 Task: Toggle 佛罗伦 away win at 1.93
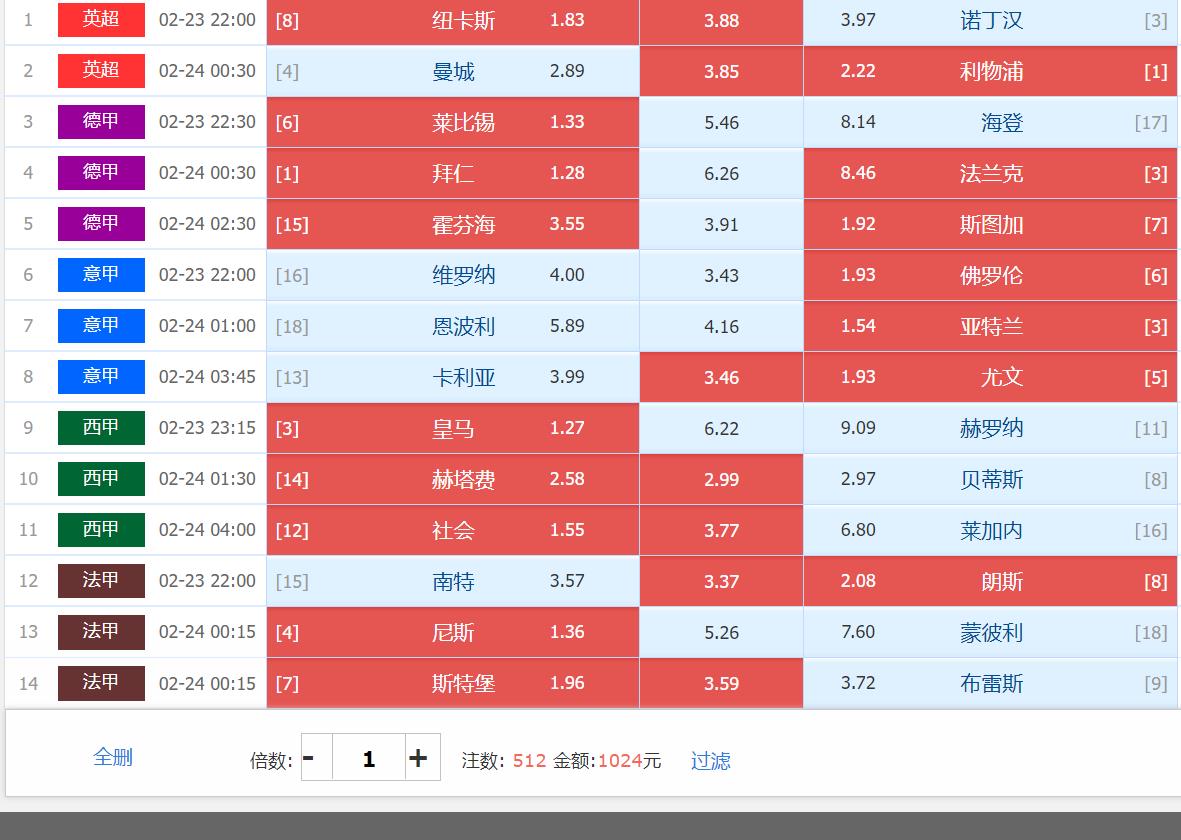pos(990,275)
